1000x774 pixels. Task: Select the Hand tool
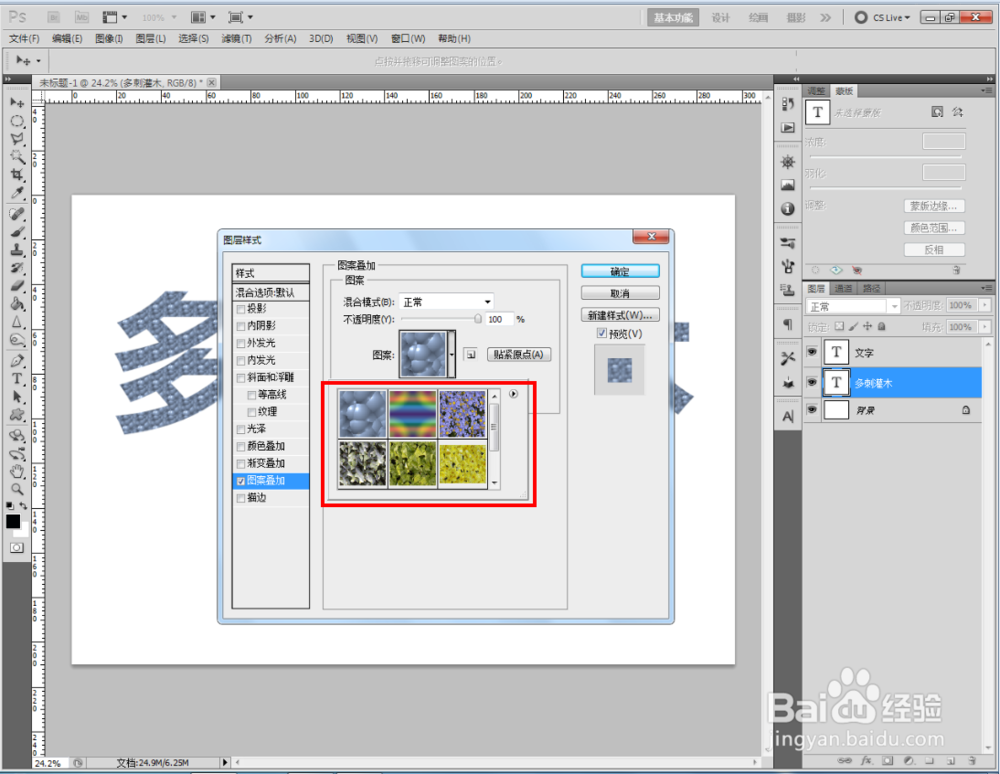(17, 472)
